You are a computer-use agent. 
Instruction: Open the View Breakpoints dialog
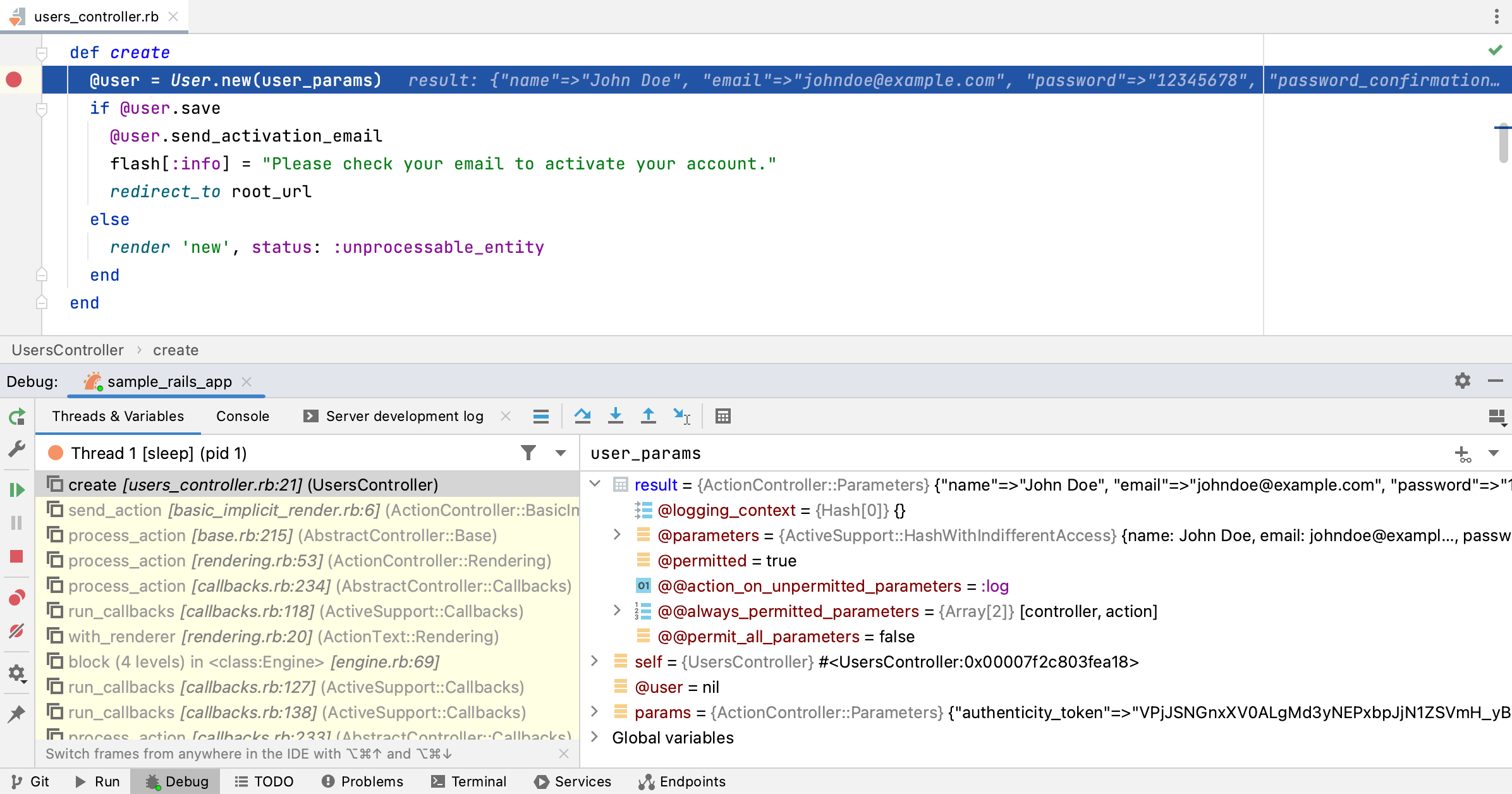coord(17,596)
